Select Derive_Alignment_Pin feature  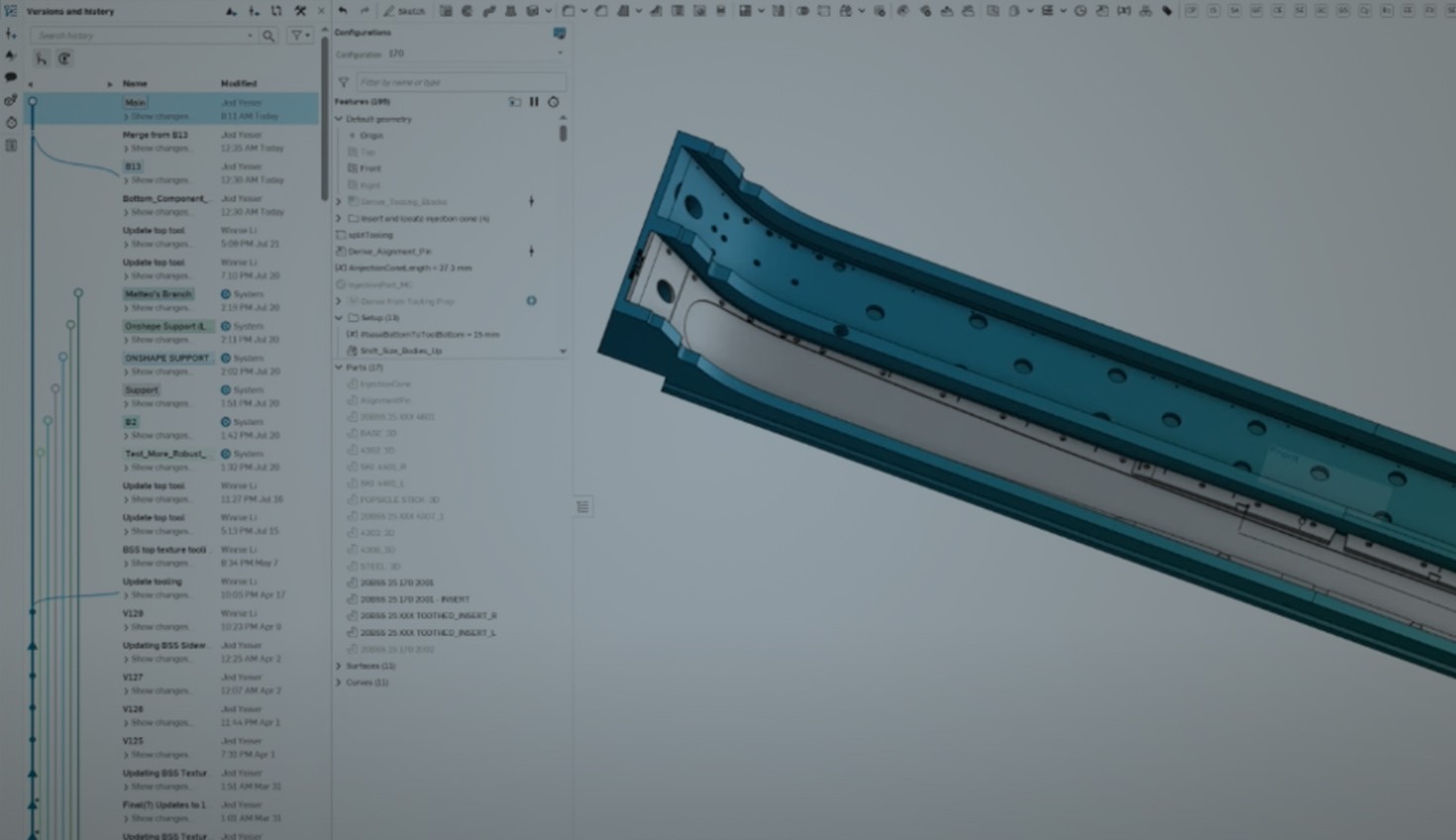pos(389,252)
